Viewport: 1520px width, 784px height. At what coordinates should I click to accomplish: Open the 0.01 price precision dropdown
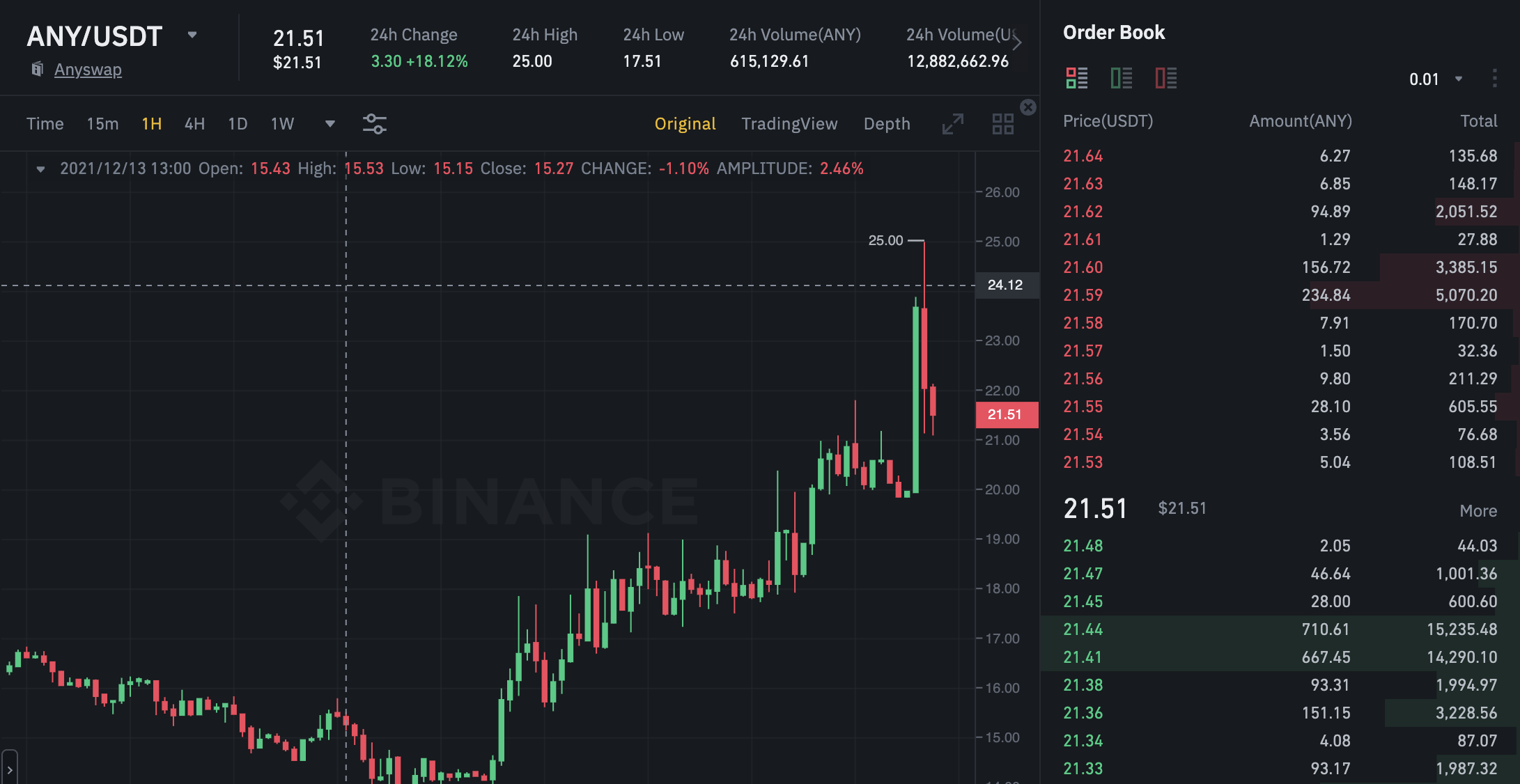tap(1435, 79)
